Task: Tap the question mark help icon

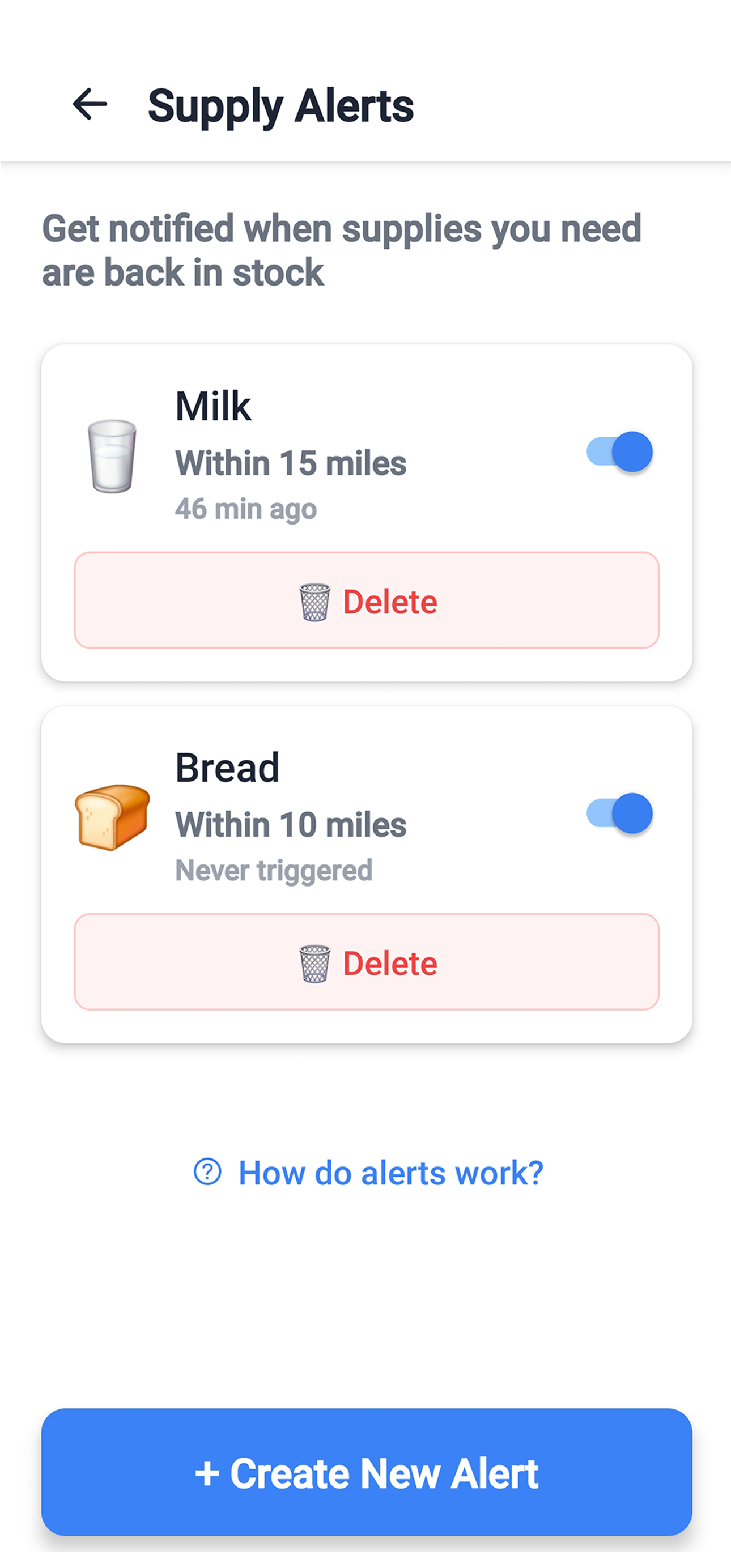Action: pos(207,1171)
